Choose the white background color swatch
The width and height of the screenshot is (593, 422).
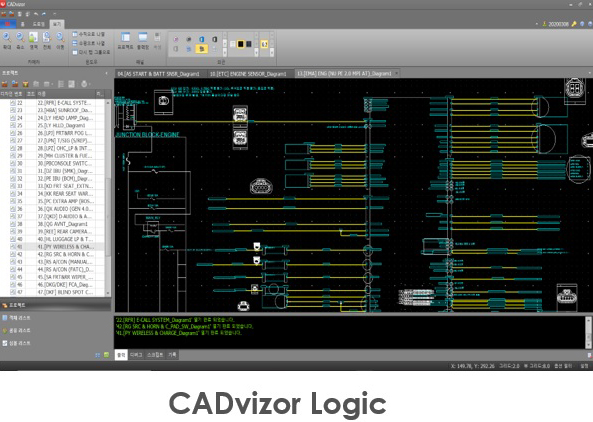pos(232,44)
